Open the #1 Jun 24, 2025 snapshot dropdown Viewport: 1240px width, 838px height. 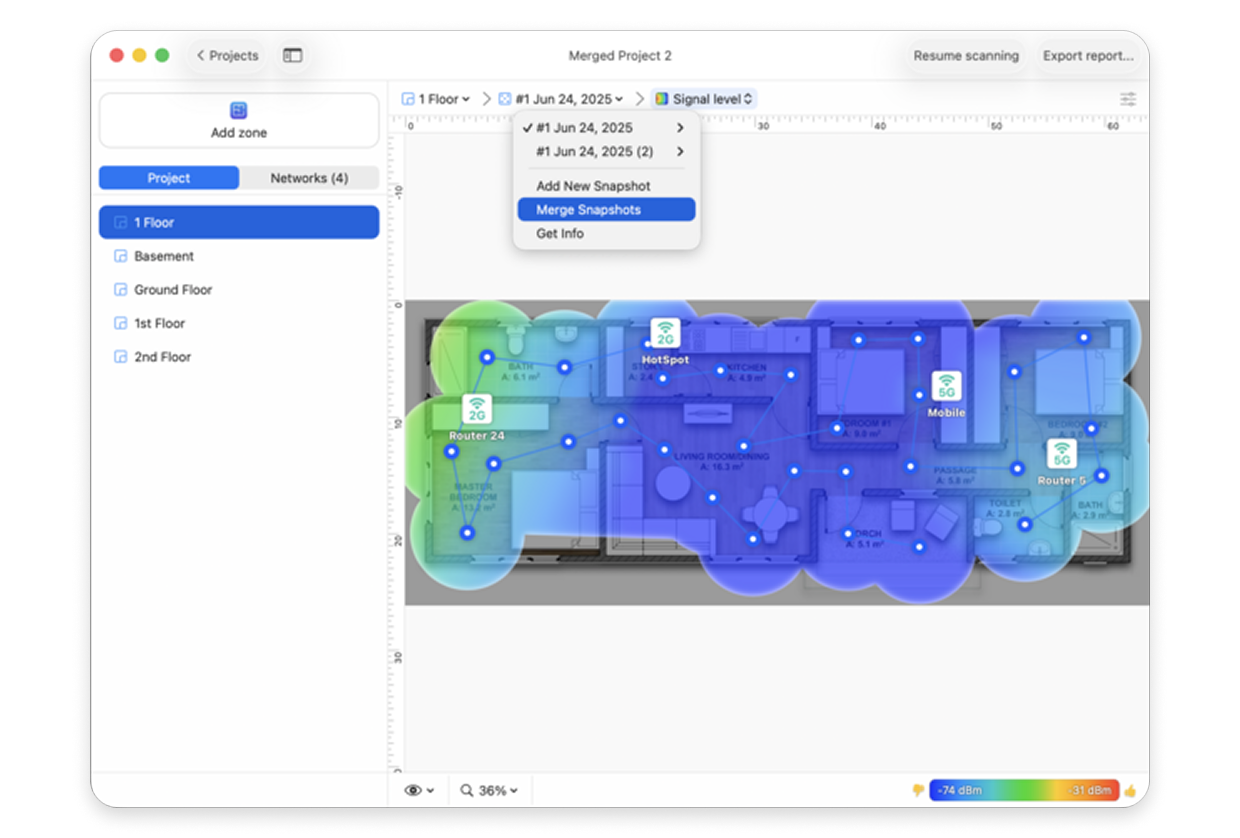coord(561,99)
